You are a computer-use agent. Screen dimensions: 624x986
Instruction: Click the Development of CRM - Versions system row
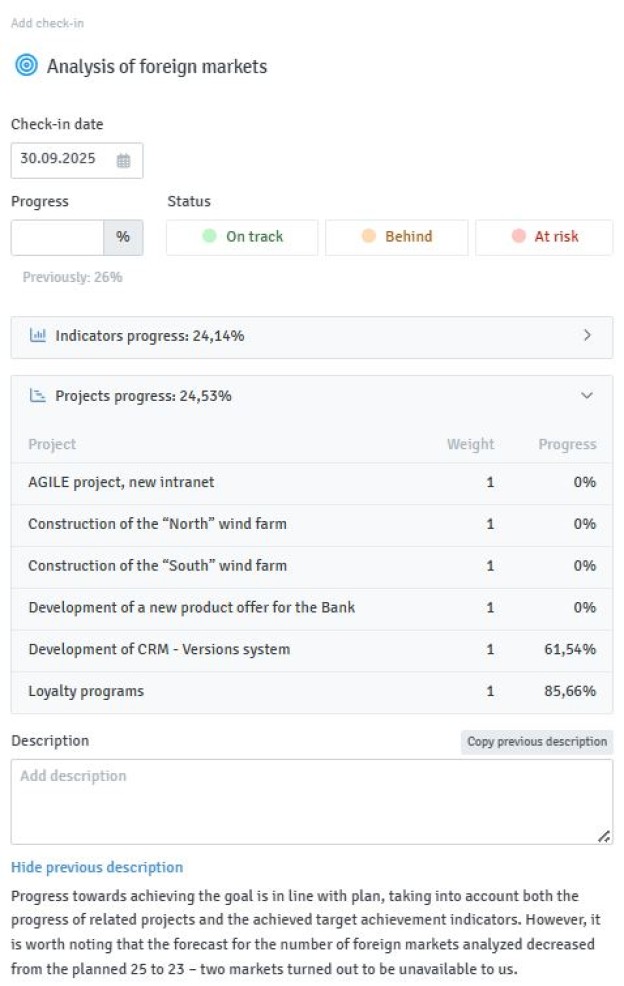click(x=311, y=649)
